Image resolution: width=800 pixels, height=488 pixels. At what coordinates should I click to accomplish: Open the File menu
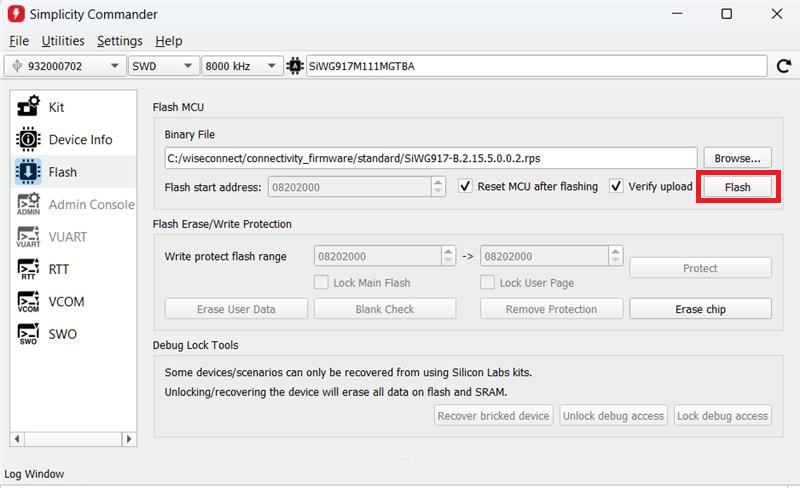click(19, 41)
